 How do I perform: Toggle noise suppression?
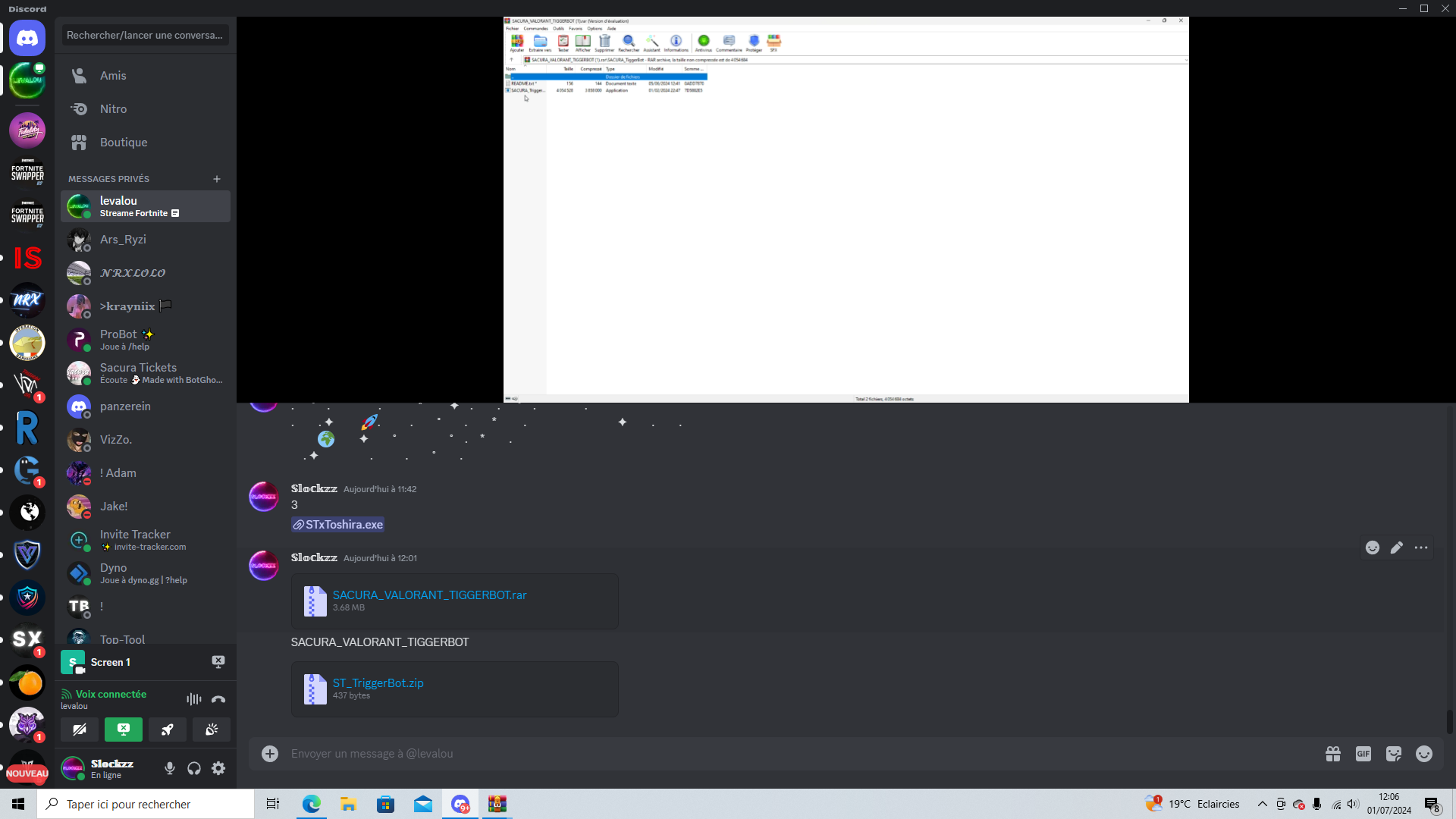point(194,699)
